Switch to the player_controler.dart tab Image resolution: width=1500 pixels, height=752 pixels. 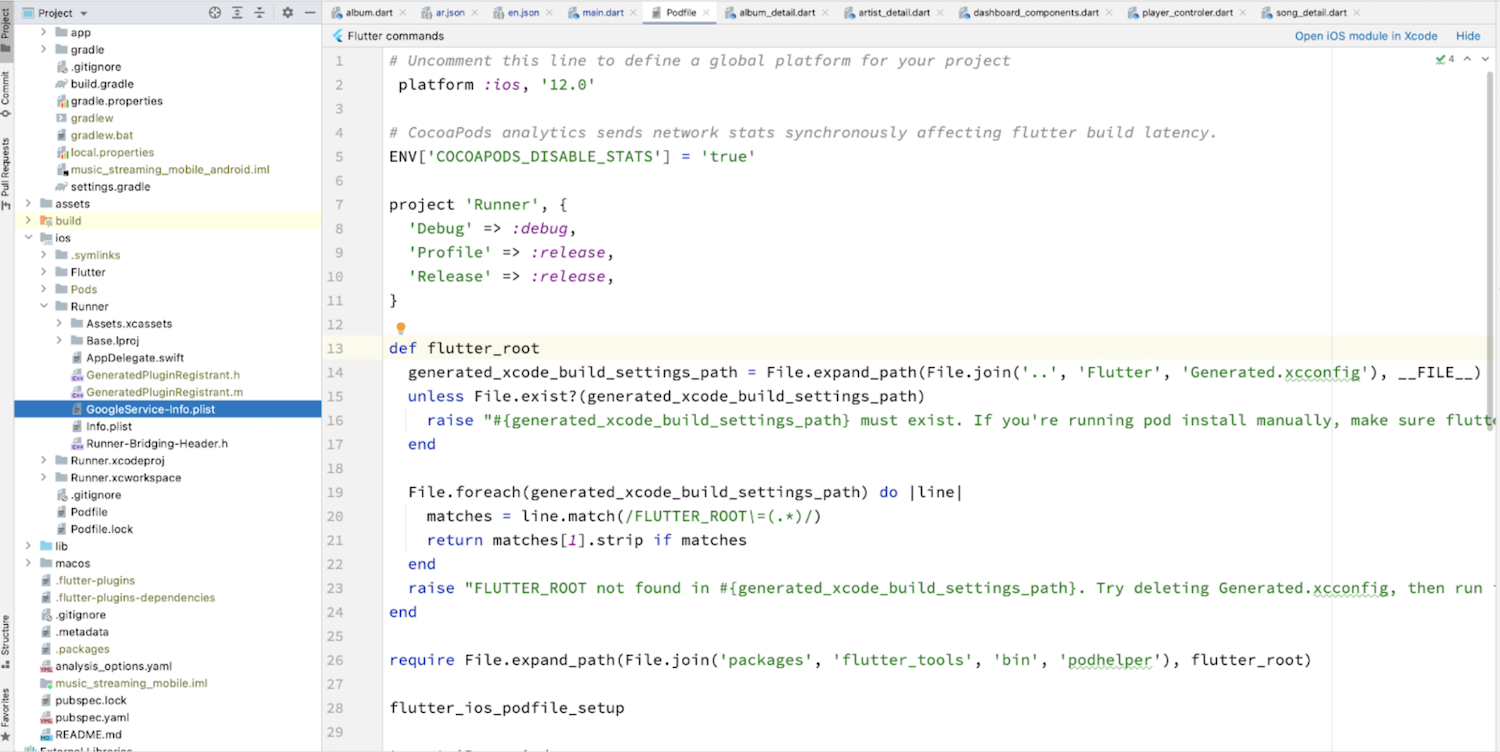click(x=1187, y=13)
